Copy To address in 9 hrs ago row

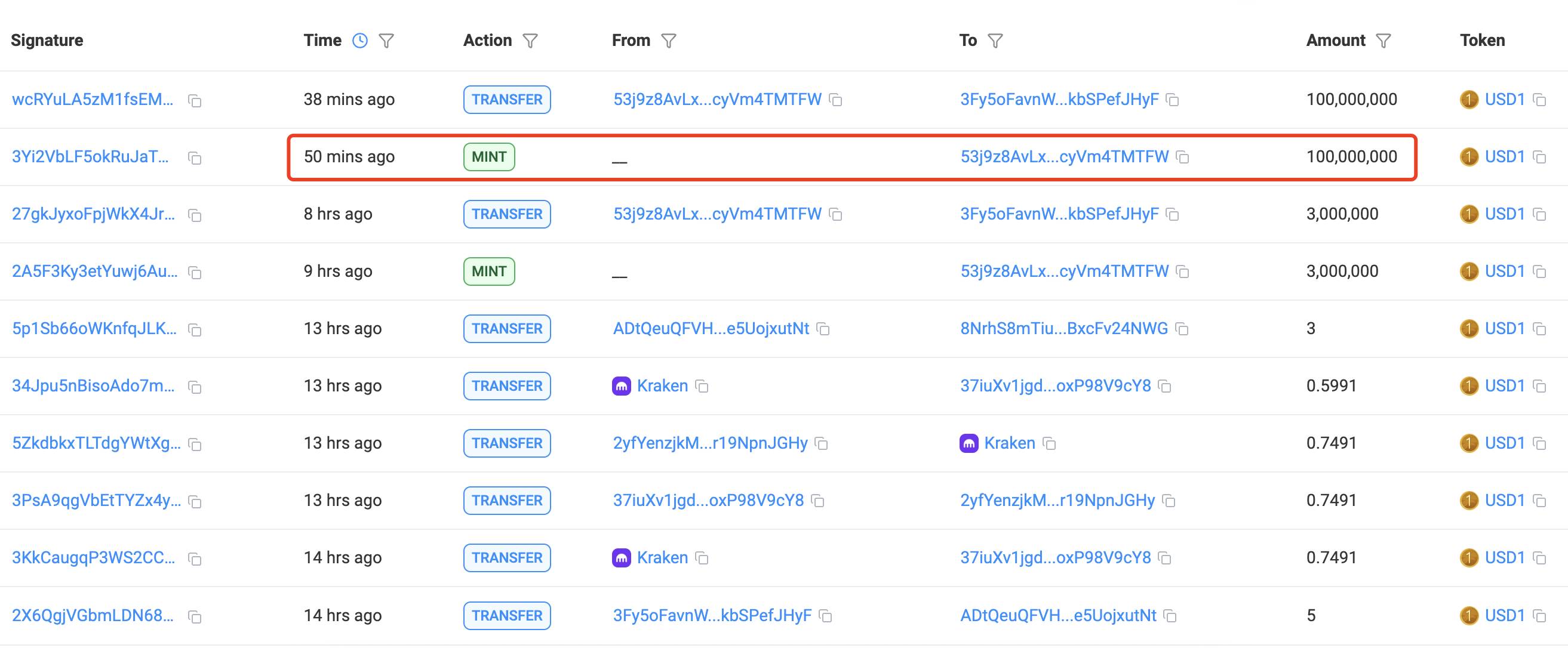[x=1183, y=271]
